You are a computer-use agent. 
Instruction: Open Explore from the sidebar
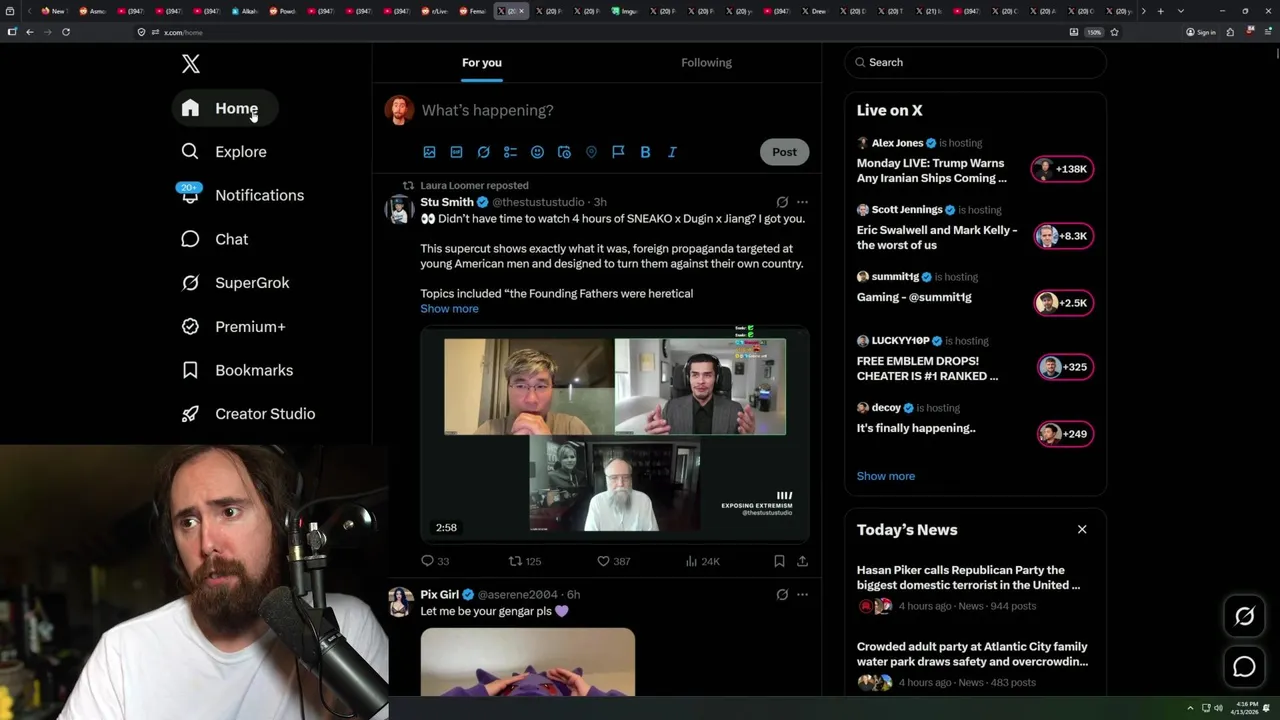click(x=225, y=152)
